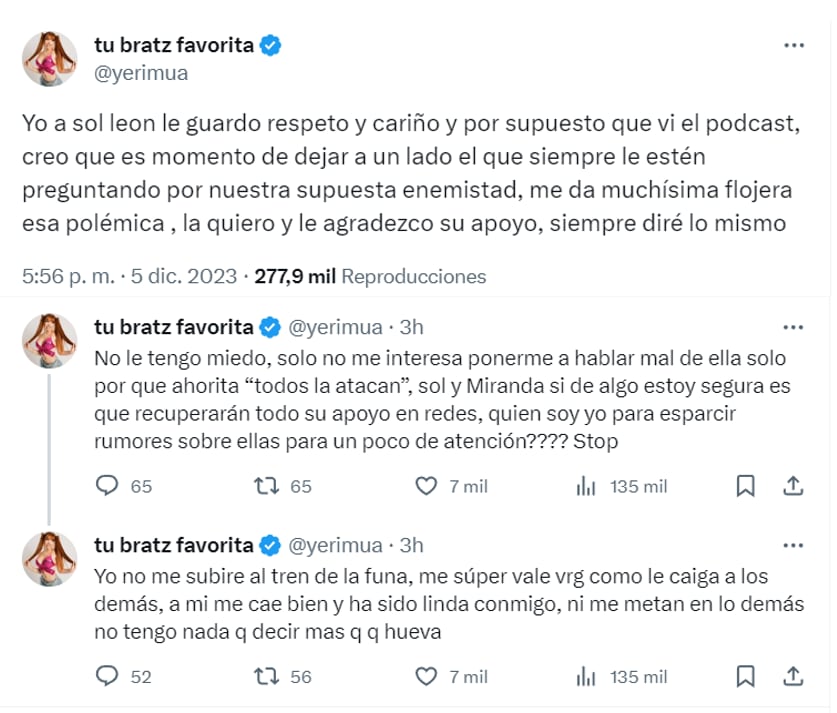The image size is (837, 713).
Task: Reply to the 'tren de la funa' tweet
Action: (107, 677)
